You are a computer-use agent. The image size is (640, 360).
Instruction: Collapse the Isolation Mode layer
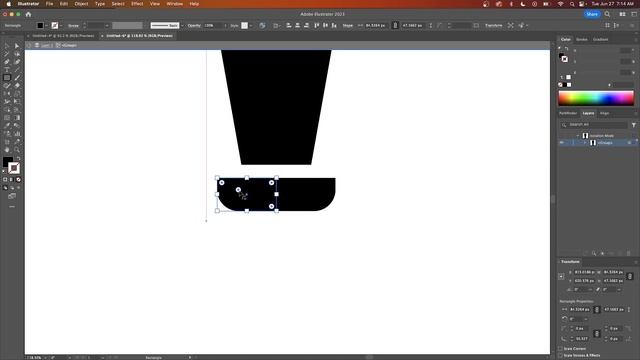(x=578, y=136)
